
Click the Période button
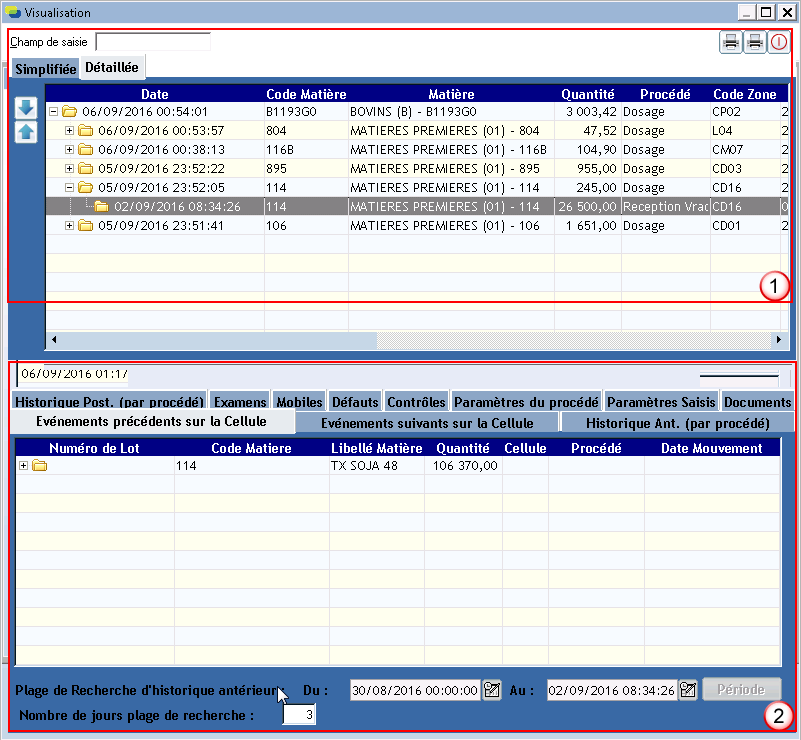(x=741, y=689)
